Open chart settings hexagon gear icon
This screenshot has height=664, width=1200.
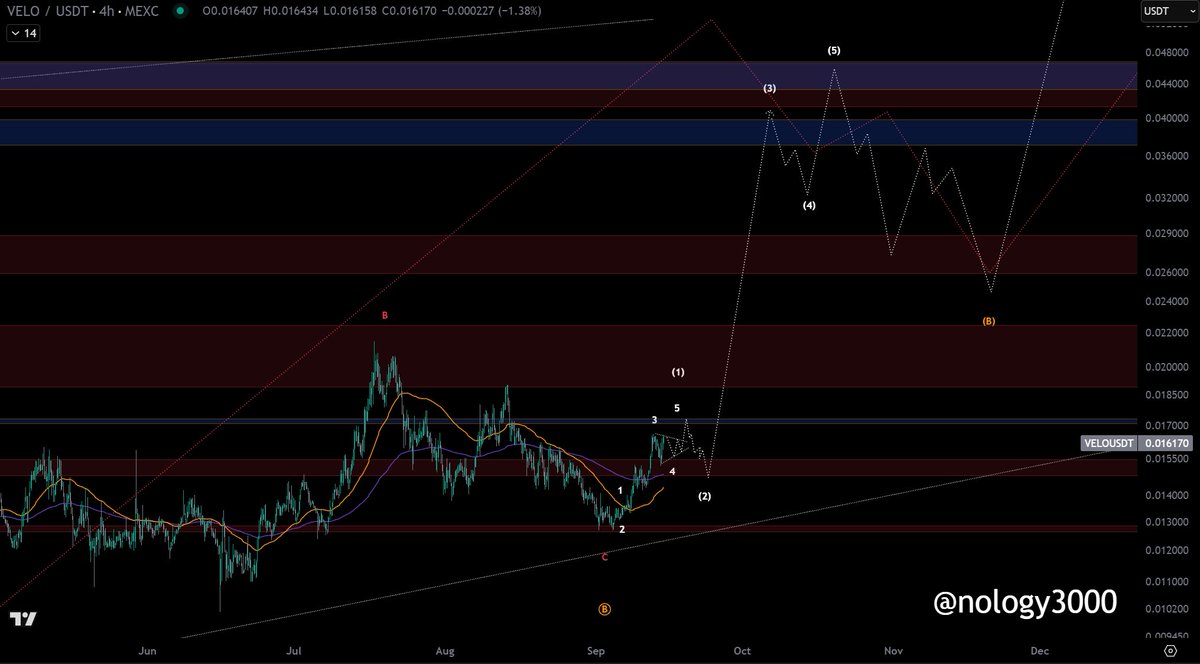(x=1169, y=650)
